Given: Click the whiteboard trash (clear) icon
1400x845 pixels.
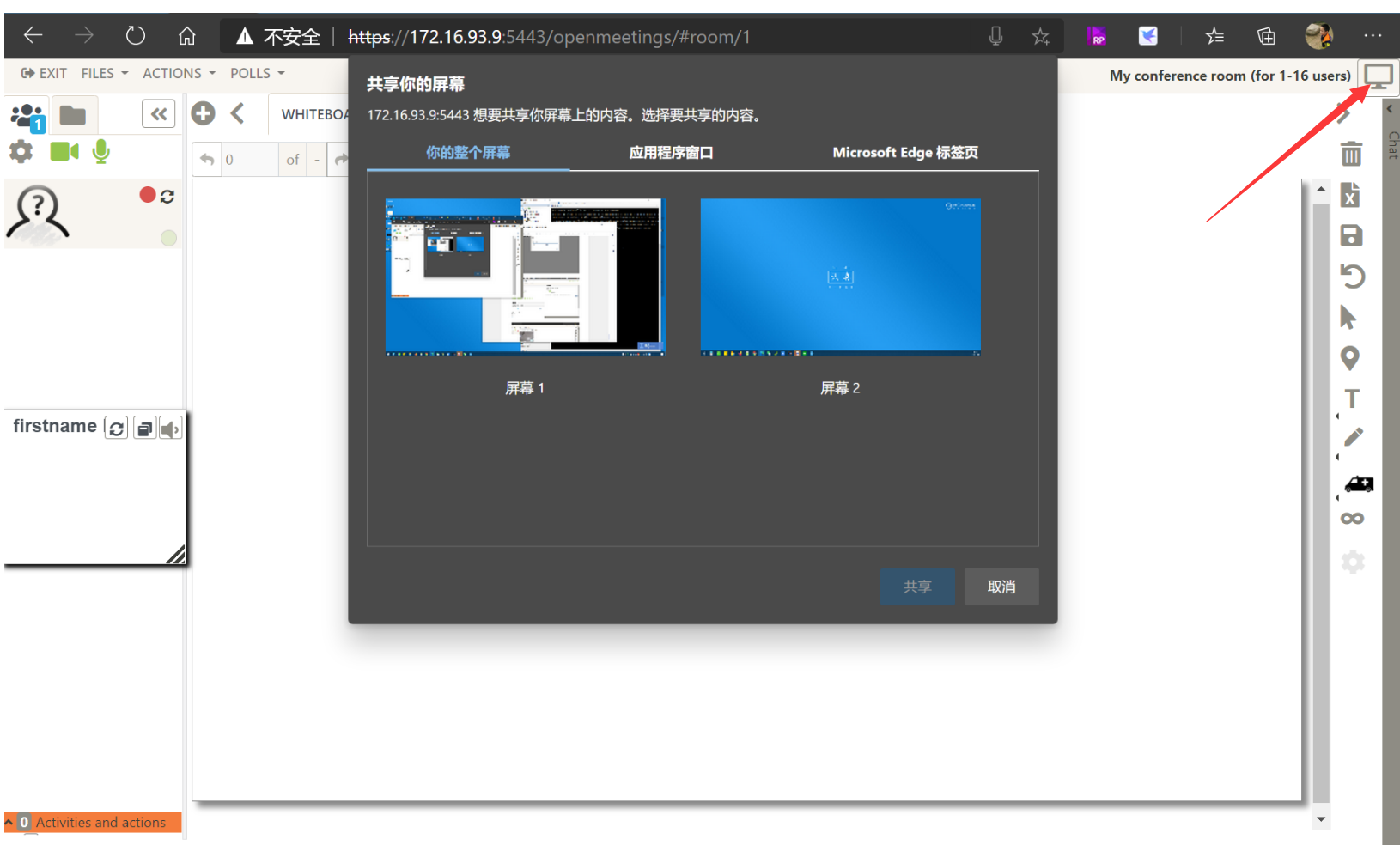Looking at the screenshot, I should point(1351,154).
